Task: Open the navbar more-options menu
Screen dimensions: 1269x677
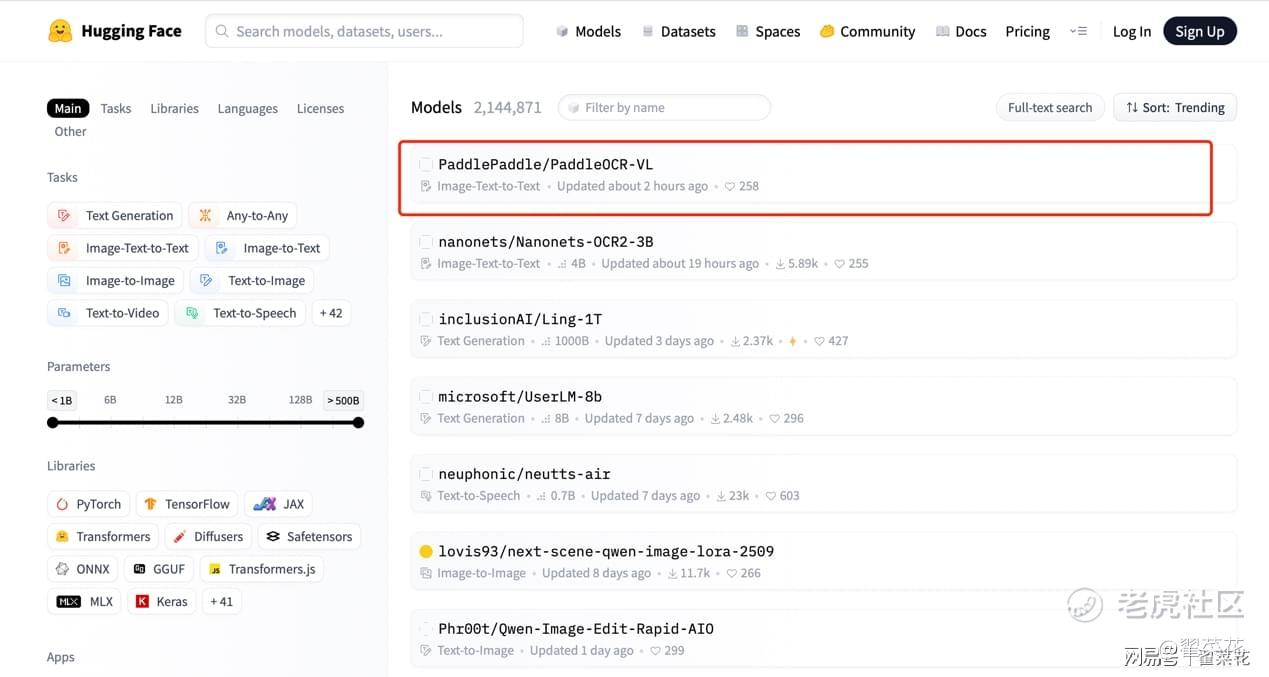Action: pyautogui.click(x=1078, y=31)
